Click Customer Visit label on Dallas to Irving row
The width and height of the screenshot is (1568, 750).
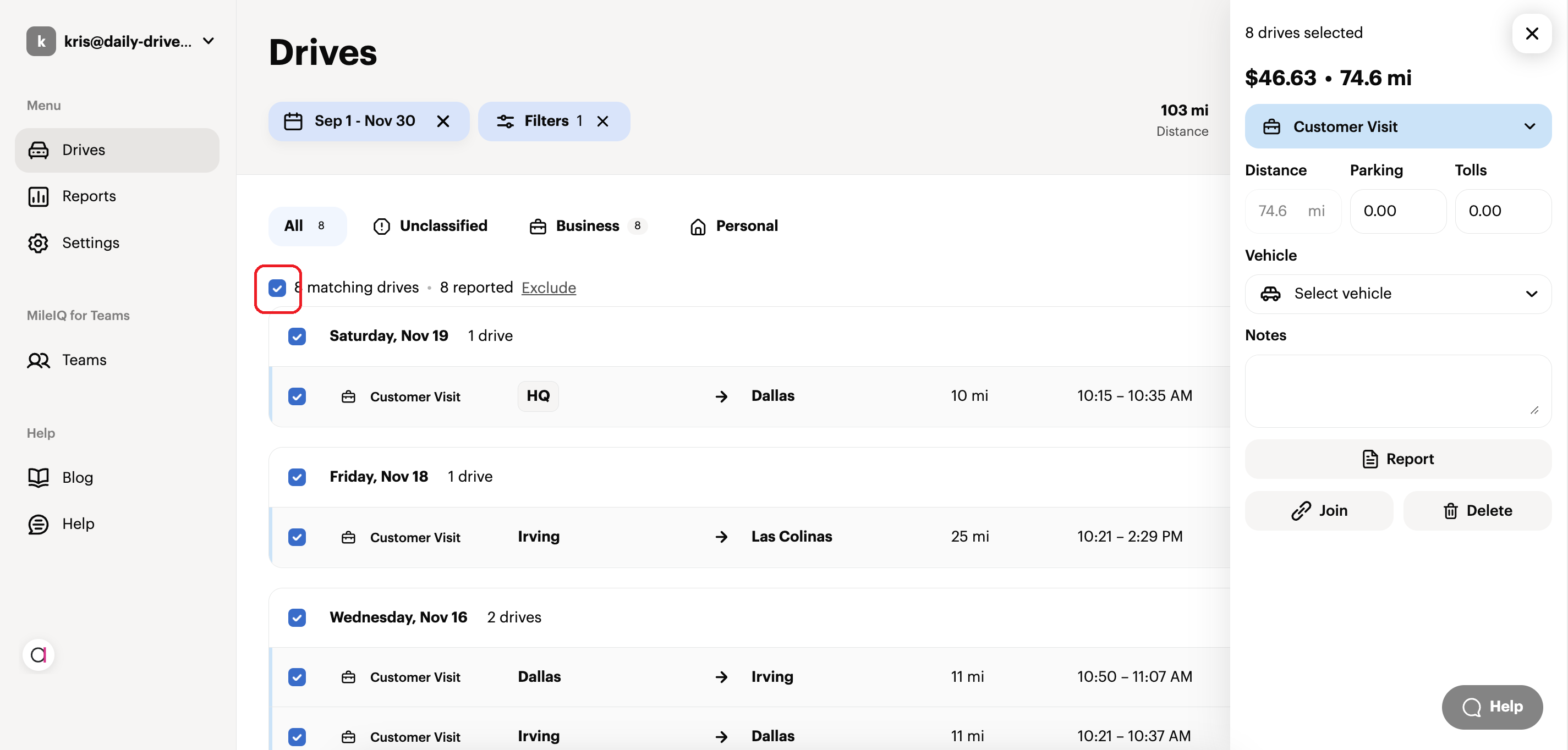(x=415, y=677)
